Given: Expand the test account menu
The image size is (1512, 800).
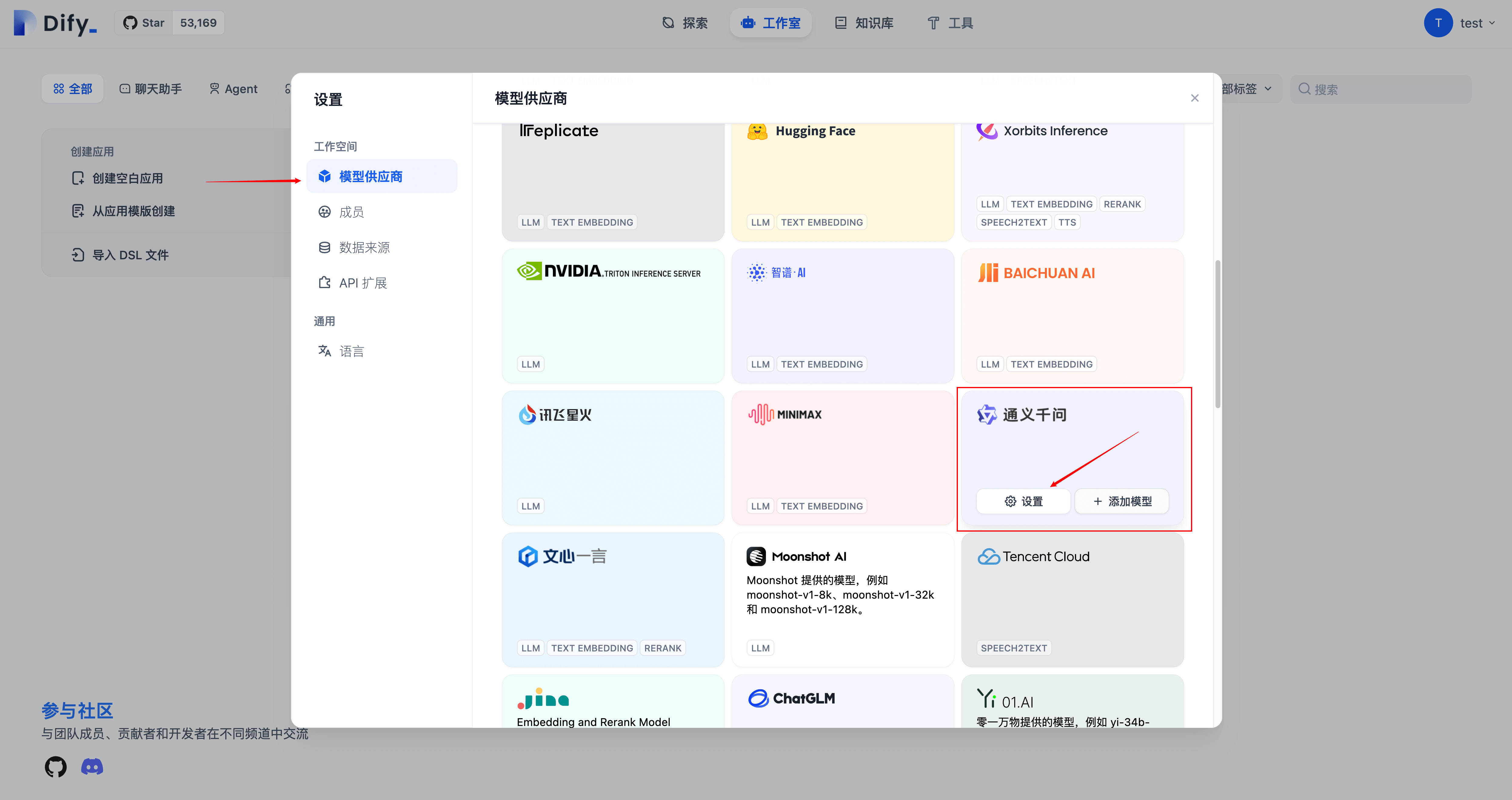Looking at the screenshot, I should point(1477,23).
